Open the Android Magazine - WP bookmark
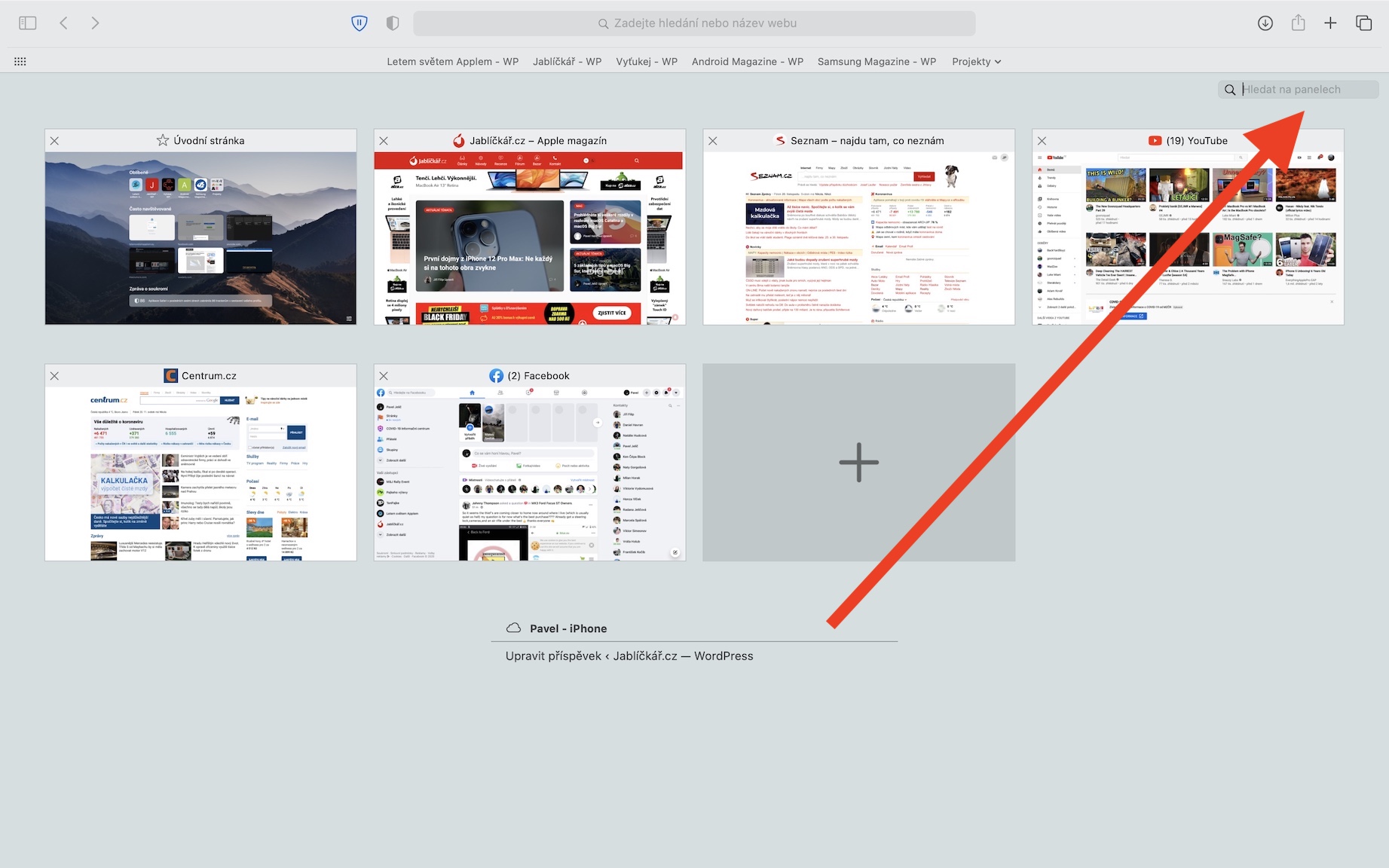The image size is (1389, 868). click(748, 62)
